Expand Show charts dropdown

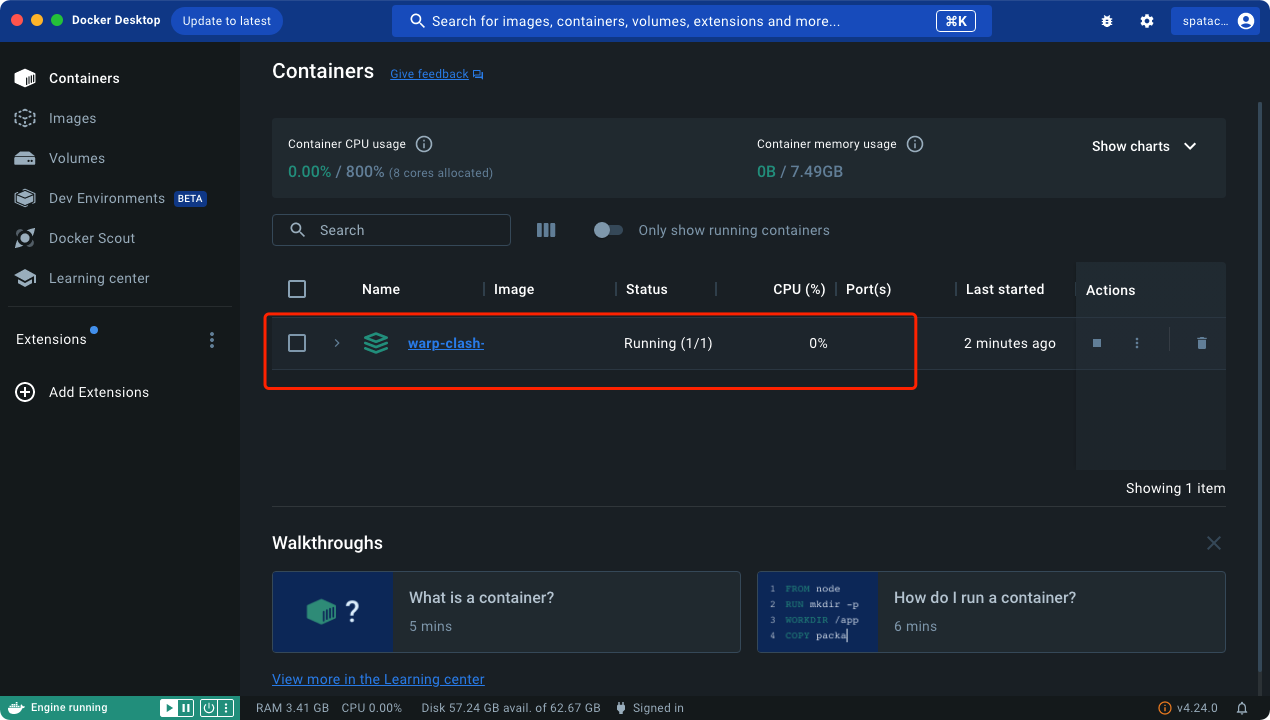pos(1144,146)
